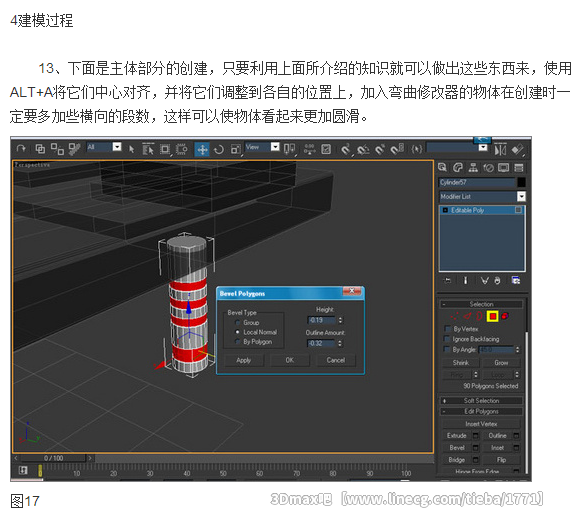583x518 pixels.
Task: Click OK in Bevel Polygons dialog
Action: (290, 360)
